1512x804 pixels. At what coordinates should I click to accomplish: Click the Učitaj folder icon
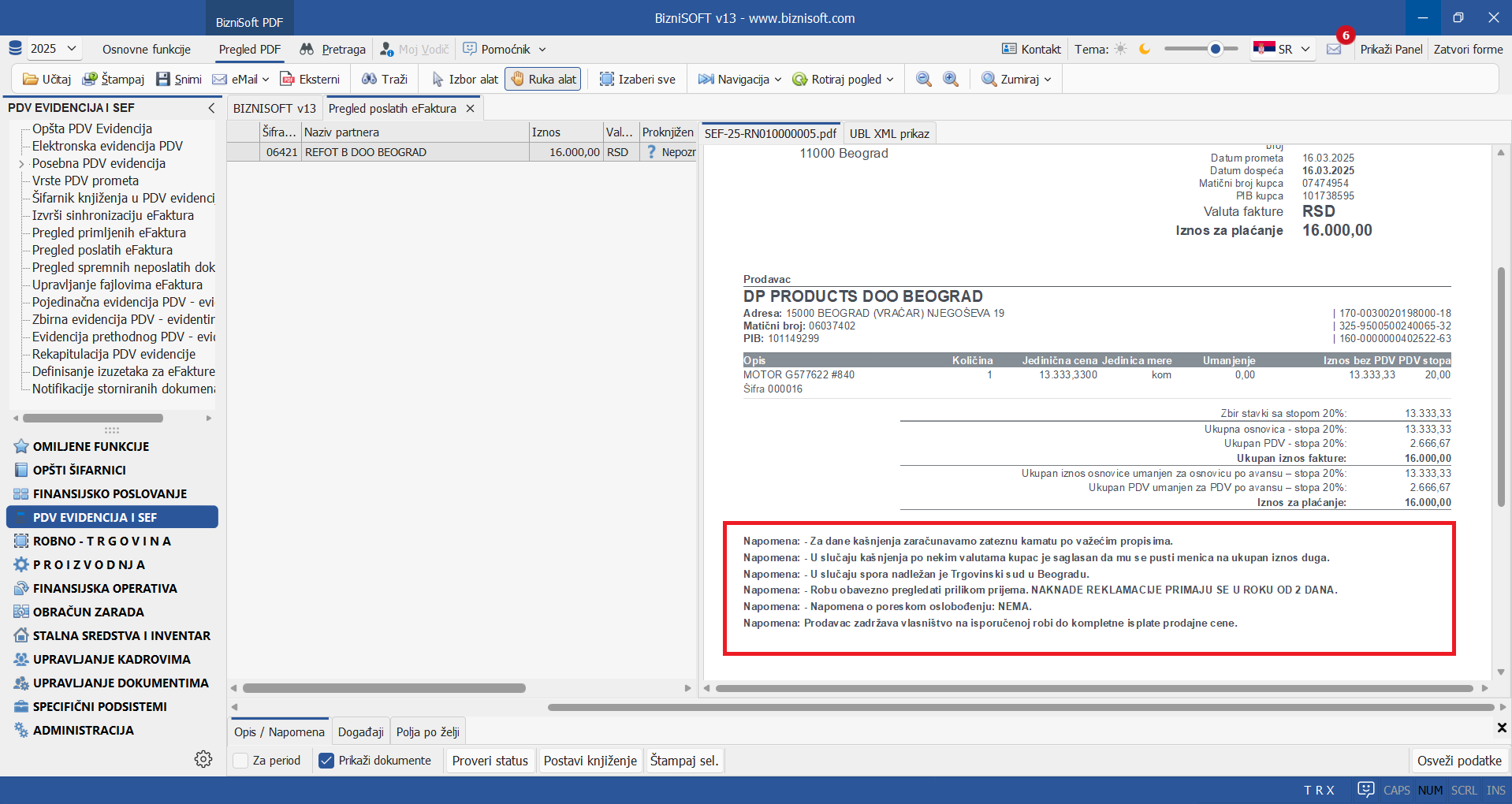click(x=31, y=80)
